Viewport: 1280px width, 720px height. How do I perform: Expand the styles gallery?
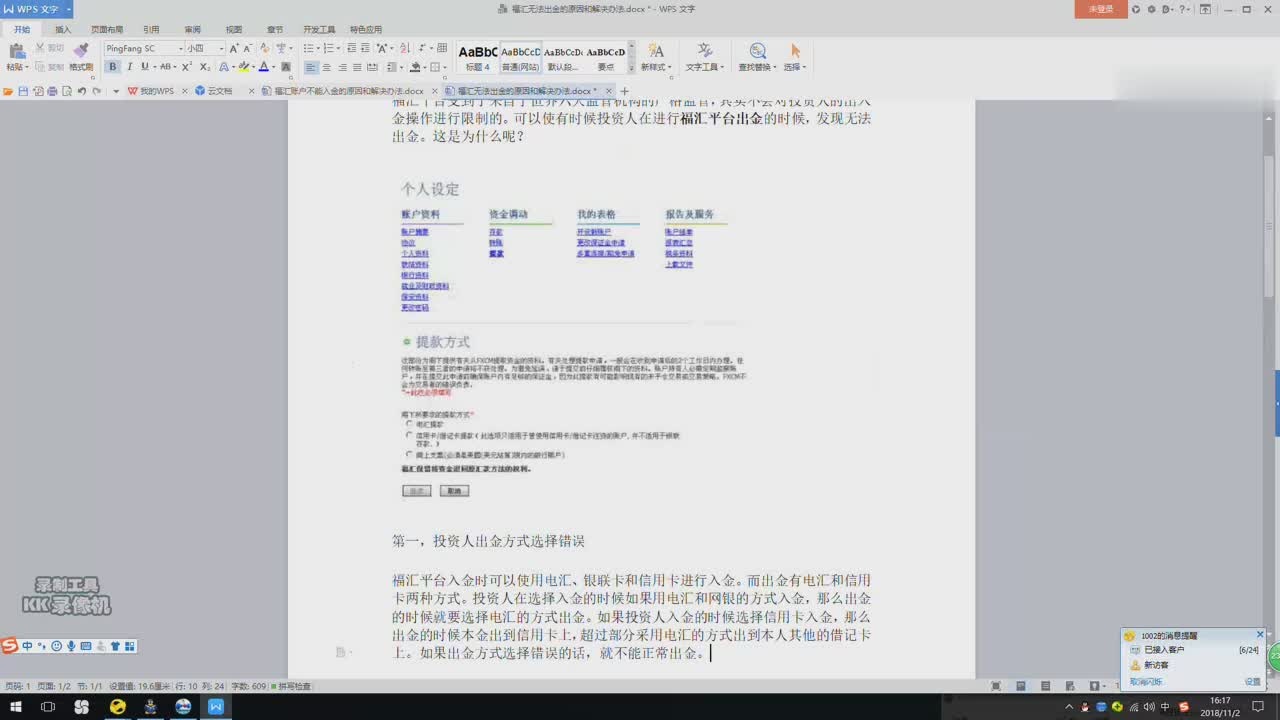pyautogui.click(x=631, y=68)
